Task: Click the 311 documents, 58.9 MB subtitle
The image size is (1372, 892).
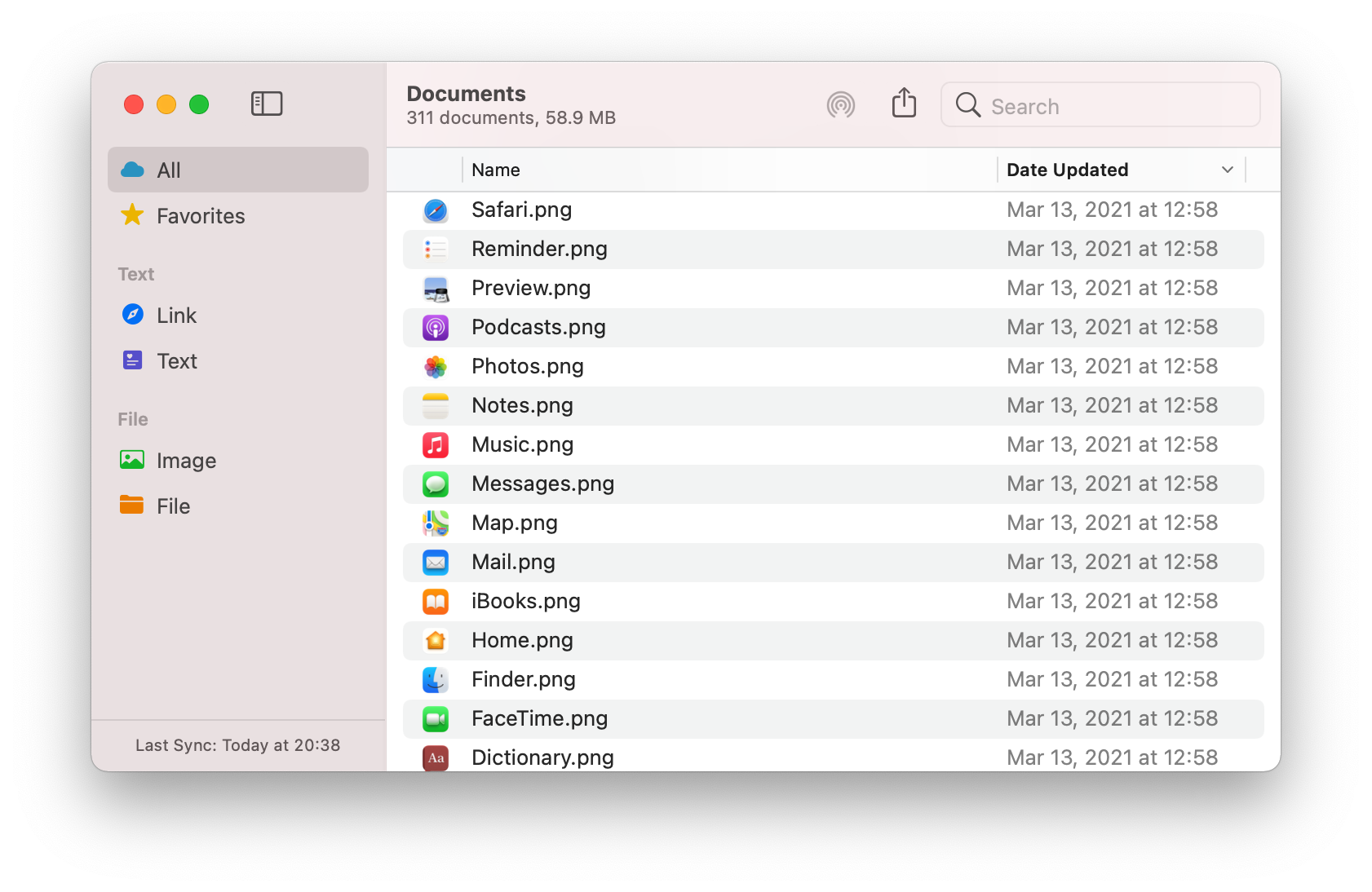Action: click(x=511, y=118)
